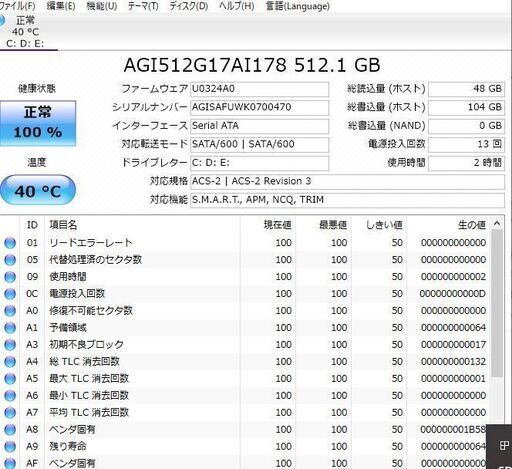Click the total host reads value 48 GB
This screenshot has height=469, width=512.
pos(466,89)
